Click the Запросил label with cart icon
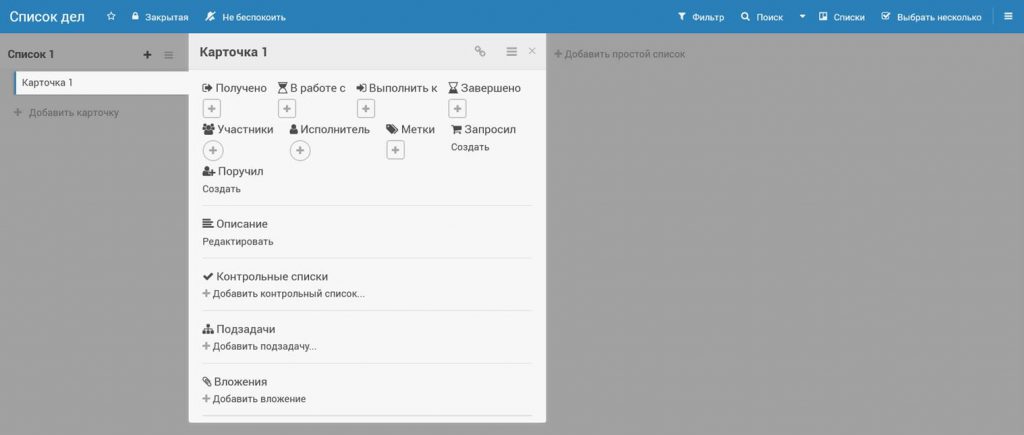1024x435 pixels. (x=483, y=129)
